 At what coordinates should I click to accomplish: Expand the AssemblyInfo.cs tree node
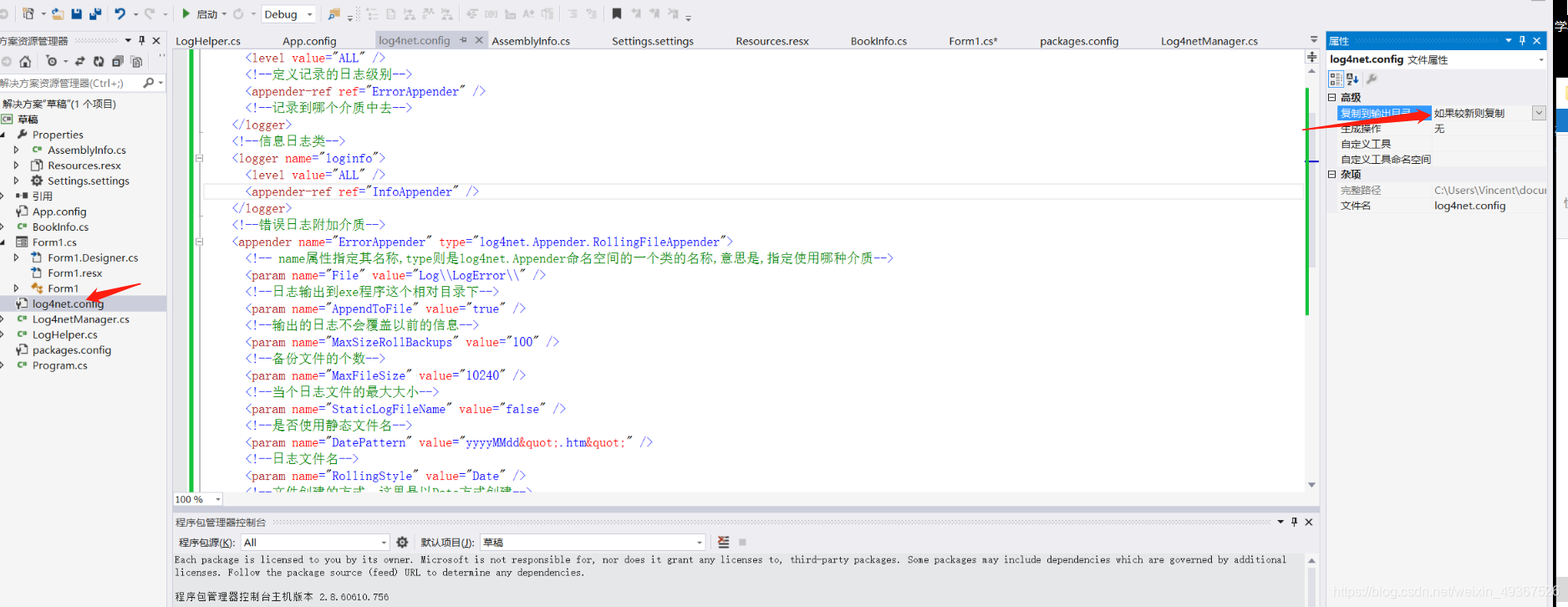16,150
